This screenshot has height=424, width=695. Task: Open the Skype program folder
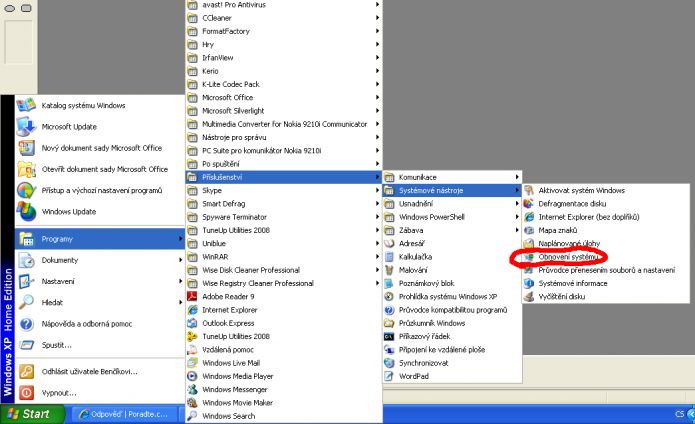[x=284, y=190]
